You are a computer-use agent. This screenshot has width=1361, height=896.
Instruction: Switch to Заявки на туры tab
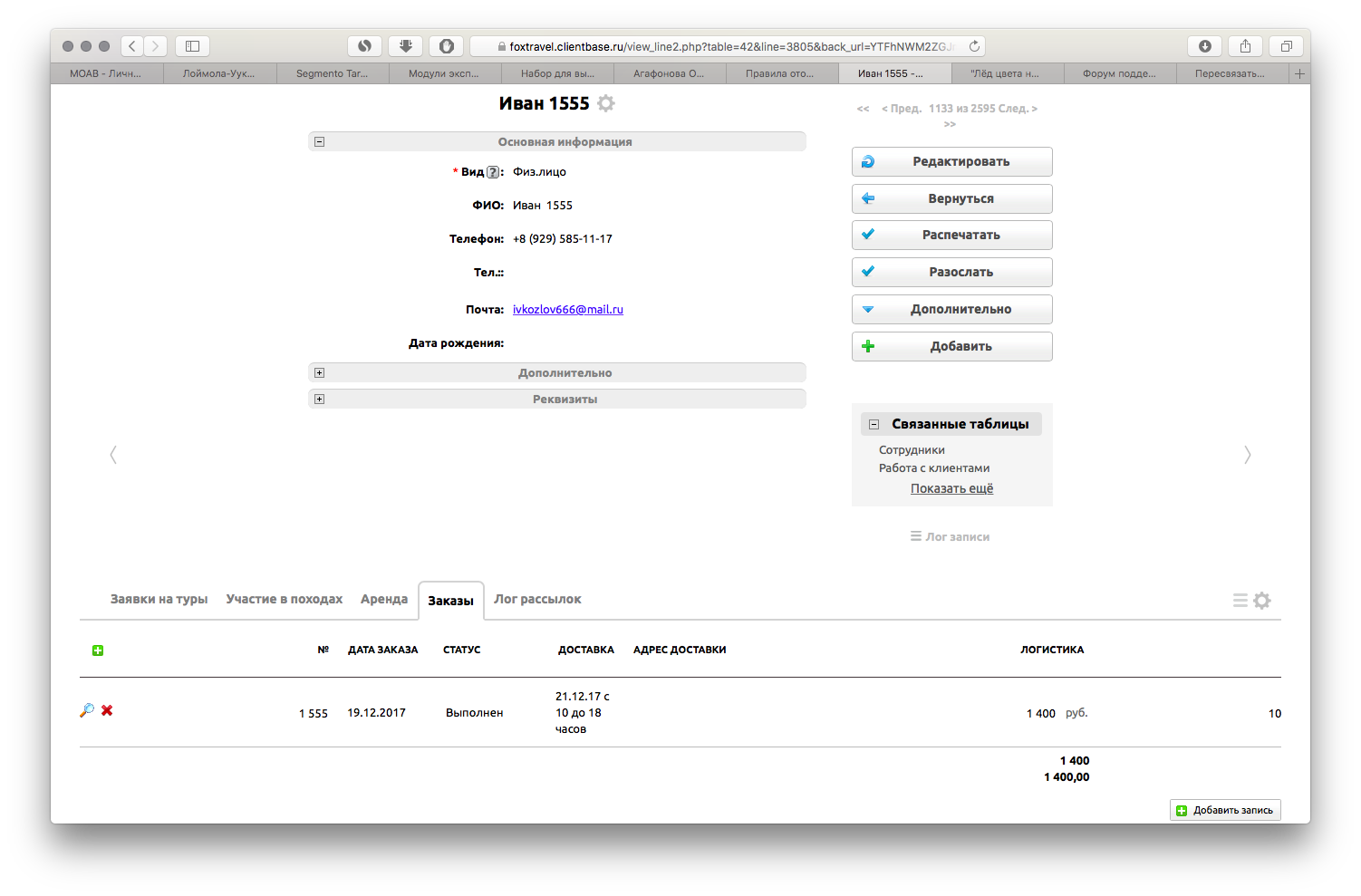tap(159, 599)
